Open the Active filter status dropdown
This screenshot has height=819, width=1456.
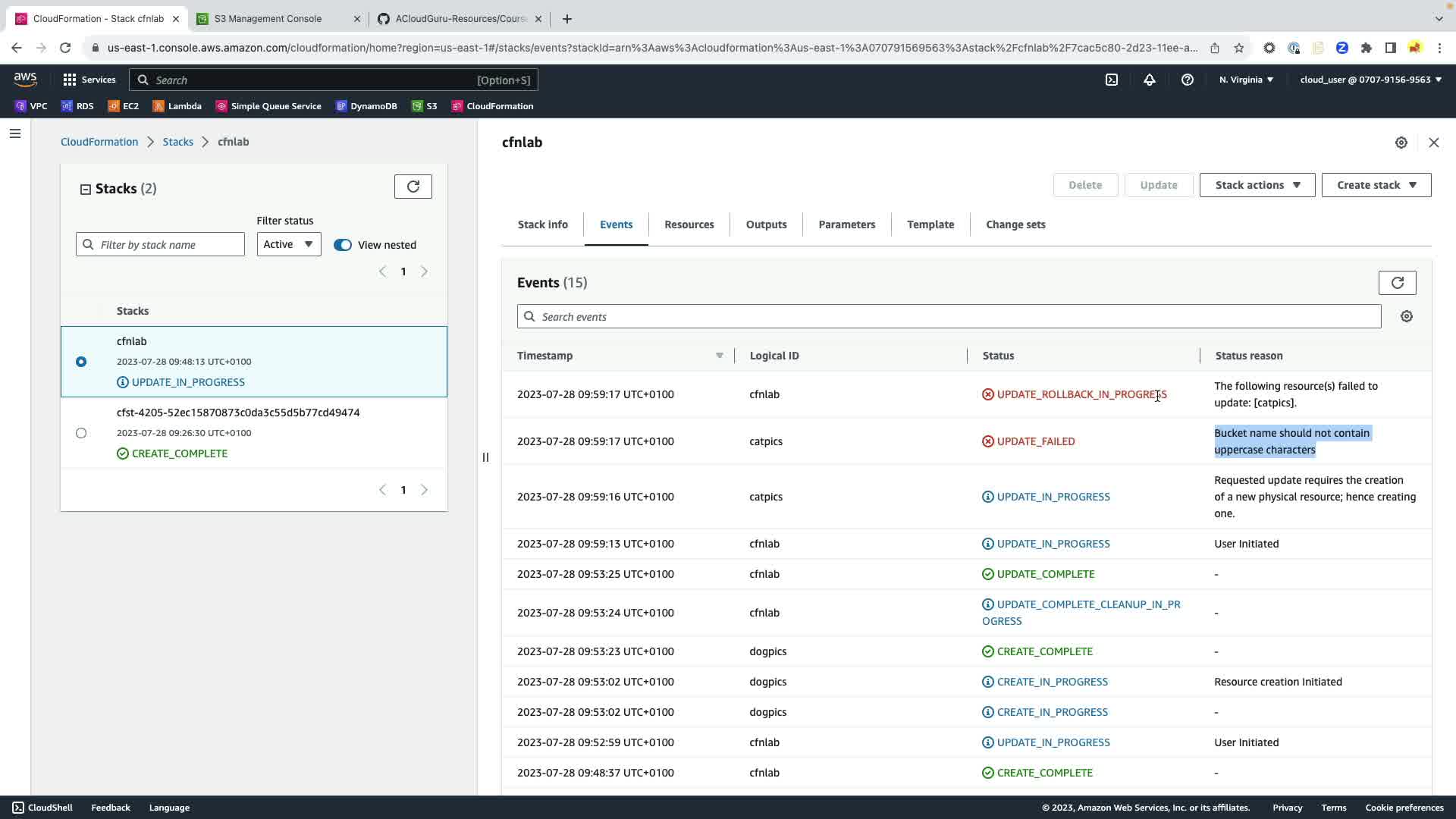288,244
